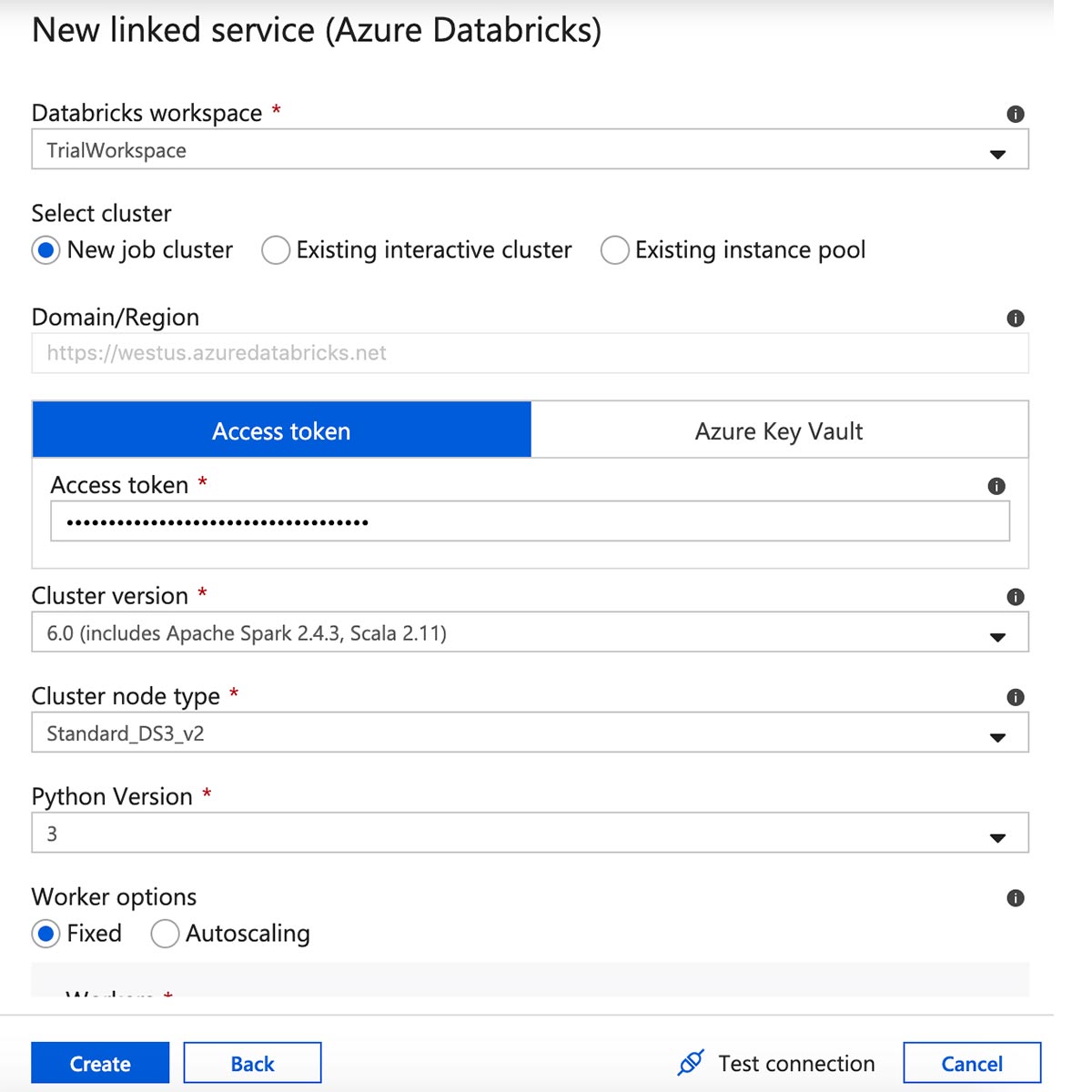1092x1092 pixels.
Task: Switch to the Azure Key Vault tab
Action: (x=779, y=430)
